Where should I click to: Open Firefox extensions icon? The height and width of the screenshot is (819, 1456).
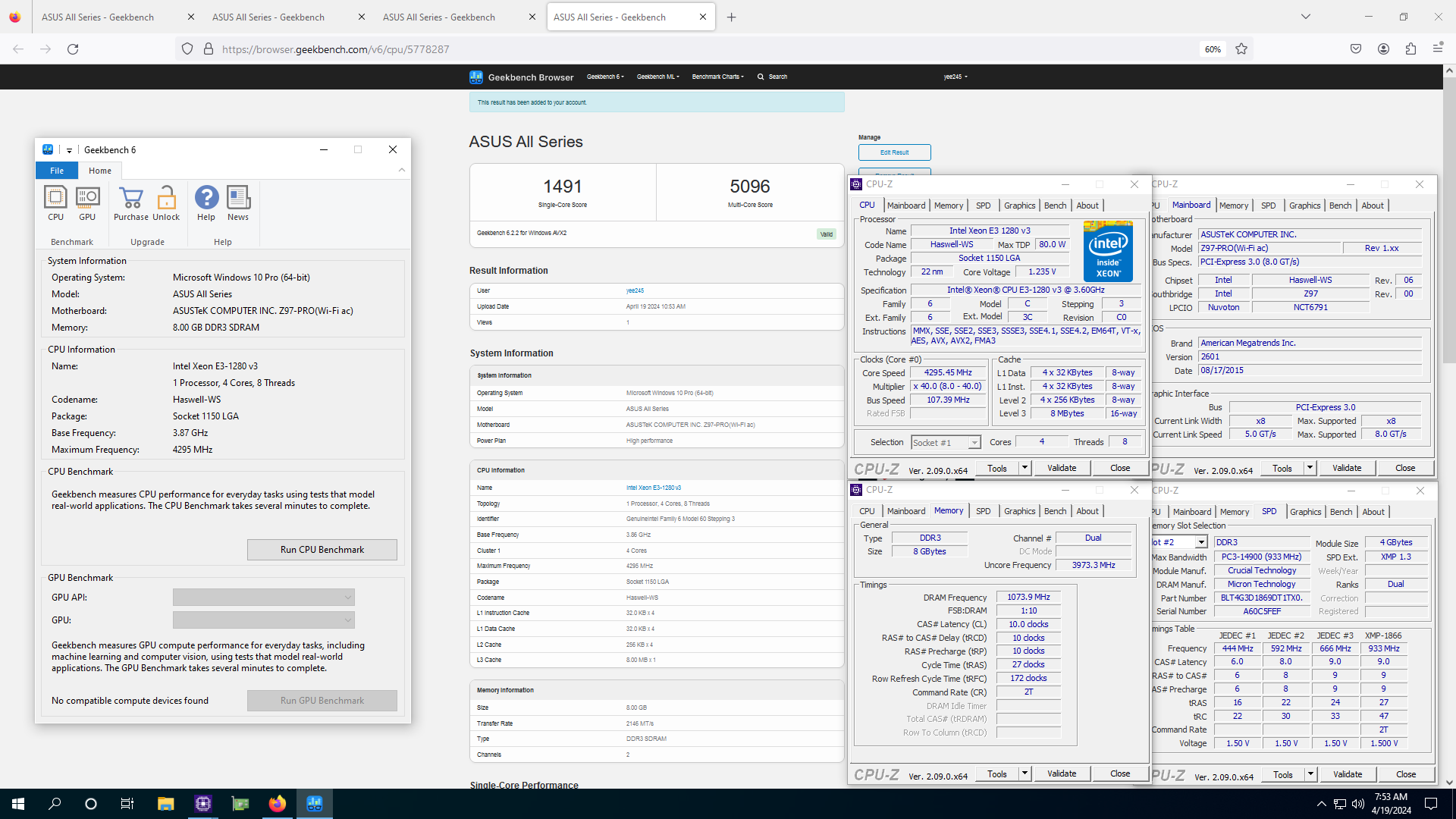pyautogui.click(x=1410, y=49)
